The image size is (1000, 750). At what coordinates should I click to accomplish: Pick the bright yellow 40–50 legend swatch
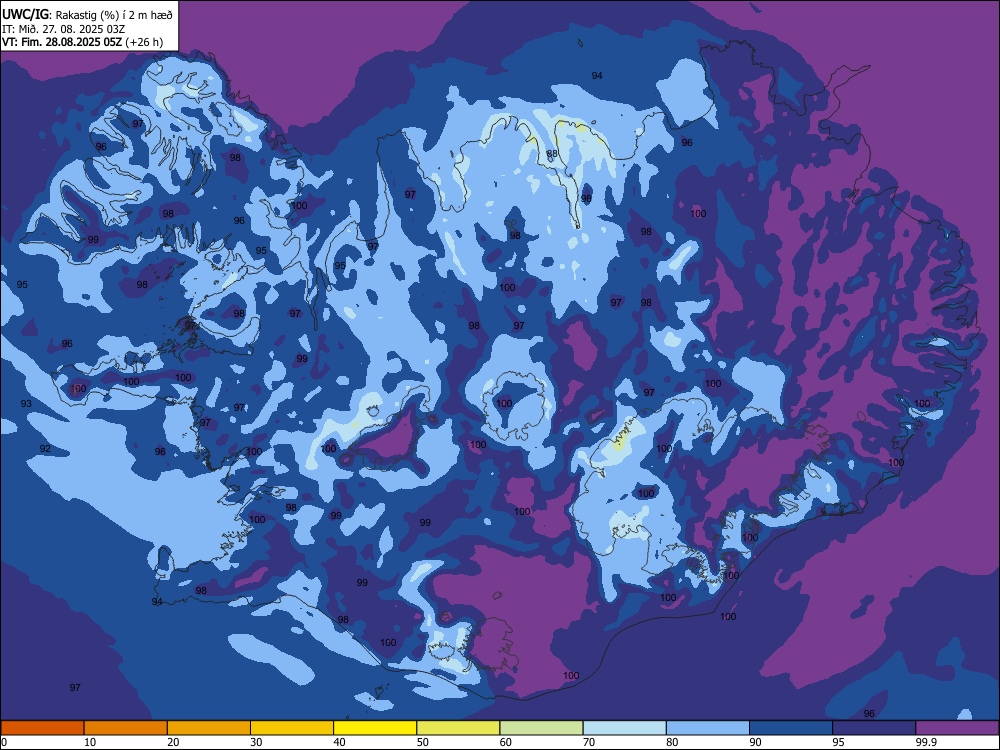[x=375, y=728]
